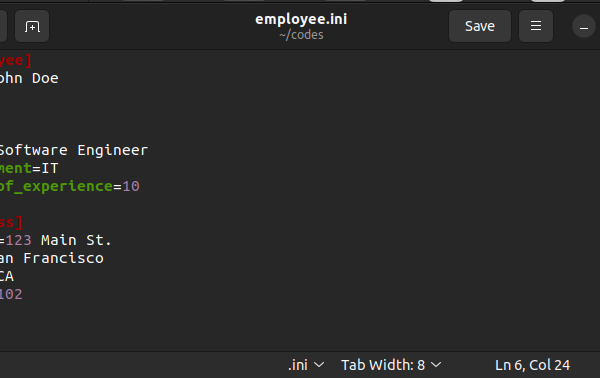Screen dimensions: 600x378
Task: Click the red address section header
Action: click(x=11, y=222)
